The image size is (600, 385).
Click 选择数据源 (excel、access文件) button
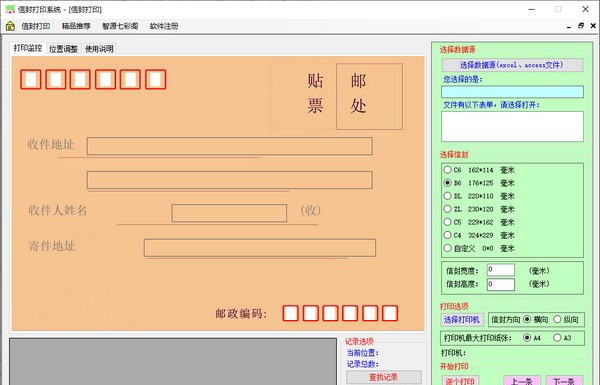[x=512, y=65]
